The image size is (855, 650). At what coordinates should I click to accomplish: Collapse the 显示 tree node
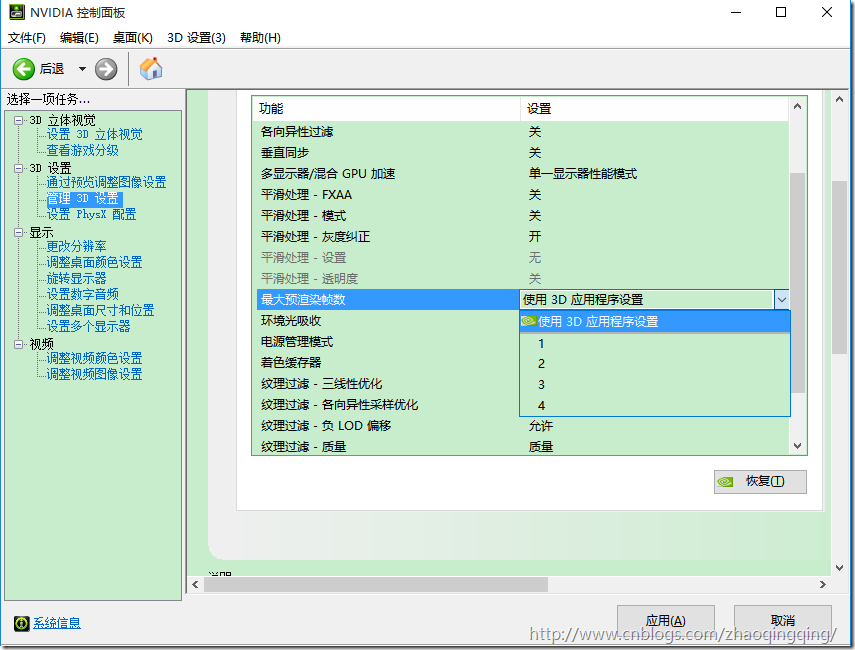pos(18,232)
